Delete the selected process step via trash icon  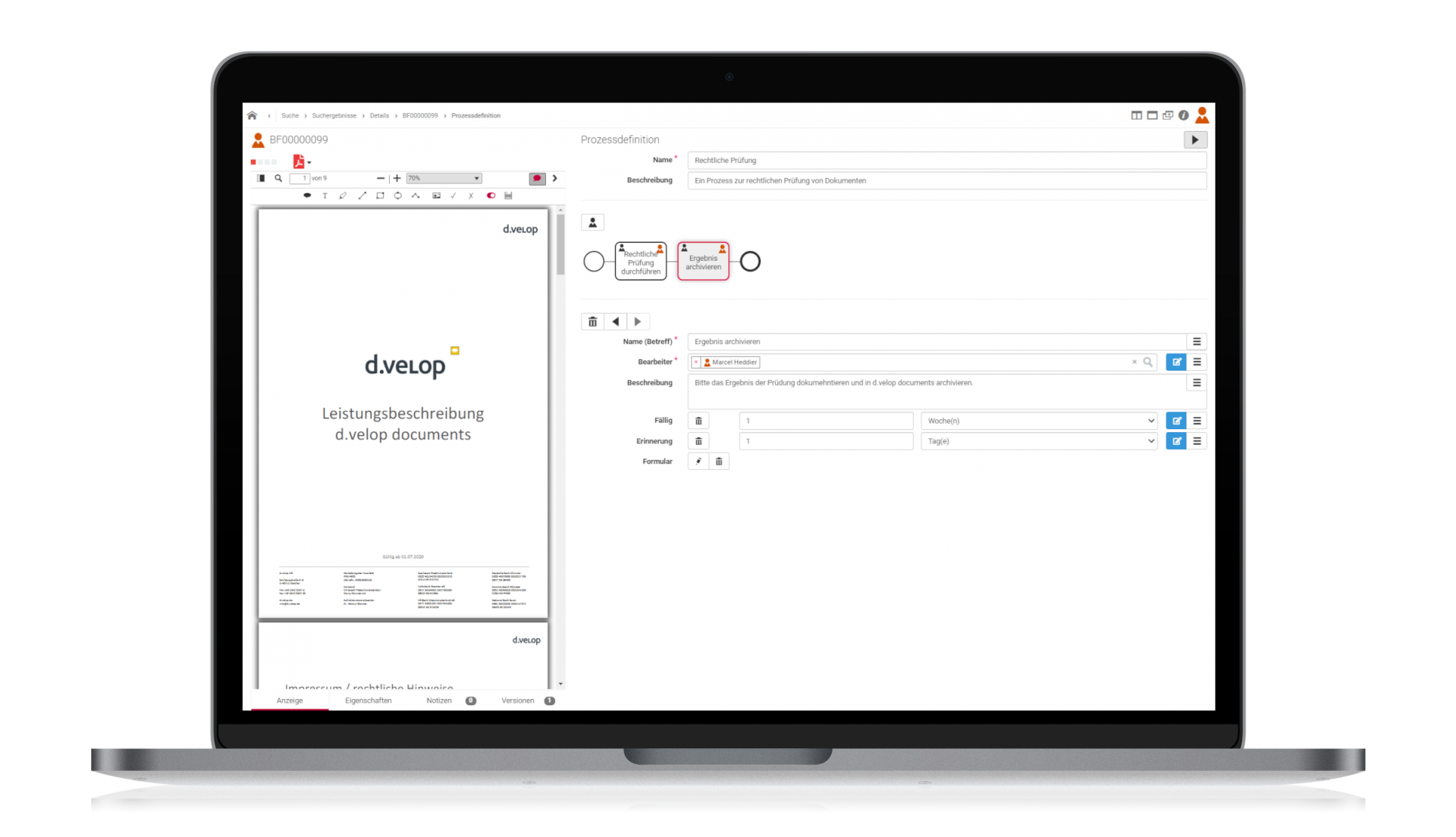(x=592, y=321)
